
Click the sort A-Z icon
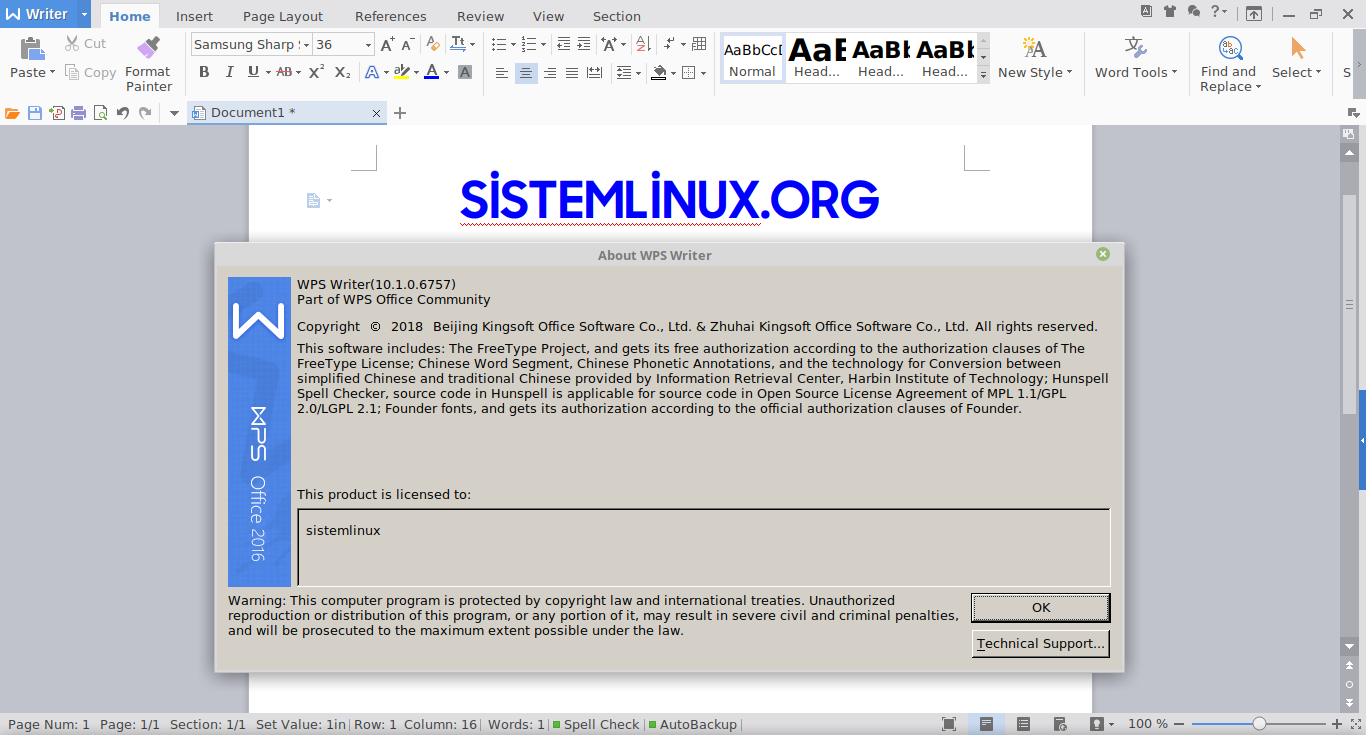(643, 44)
